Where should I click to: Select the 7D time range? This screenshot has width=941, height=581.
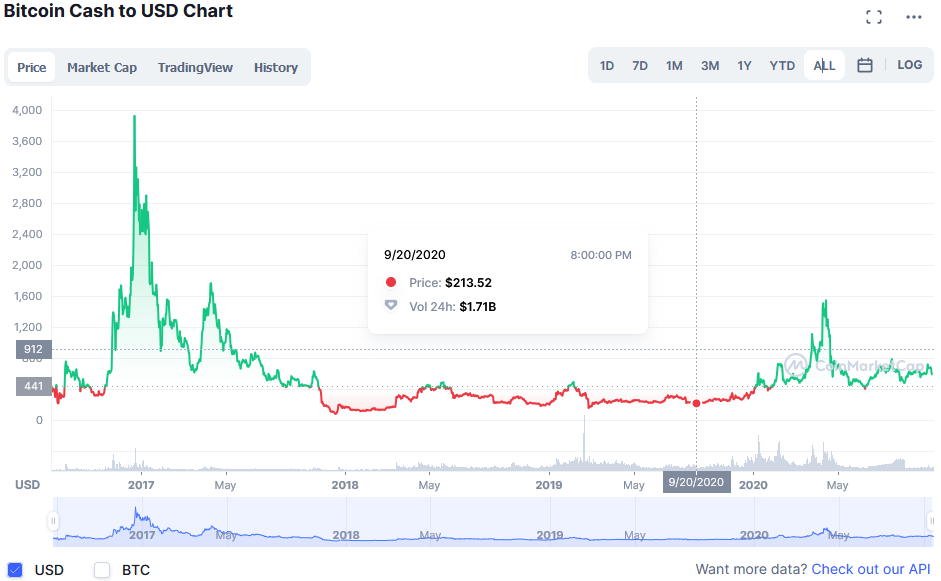click(640, 65)
